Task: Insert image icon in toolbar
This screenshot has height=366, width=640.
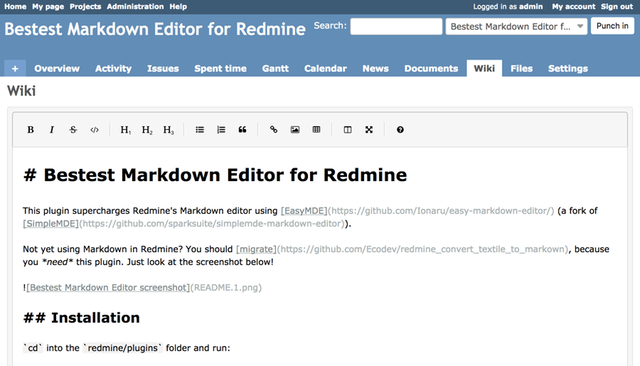Action: click(x=295, y=130)
